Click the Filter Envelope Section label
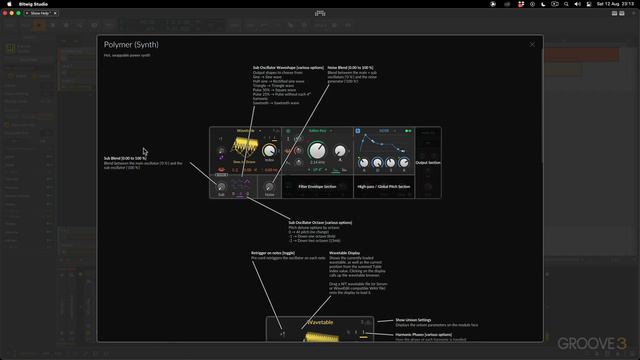Screen dimensions: 640x360 click(x=317, y=187)
